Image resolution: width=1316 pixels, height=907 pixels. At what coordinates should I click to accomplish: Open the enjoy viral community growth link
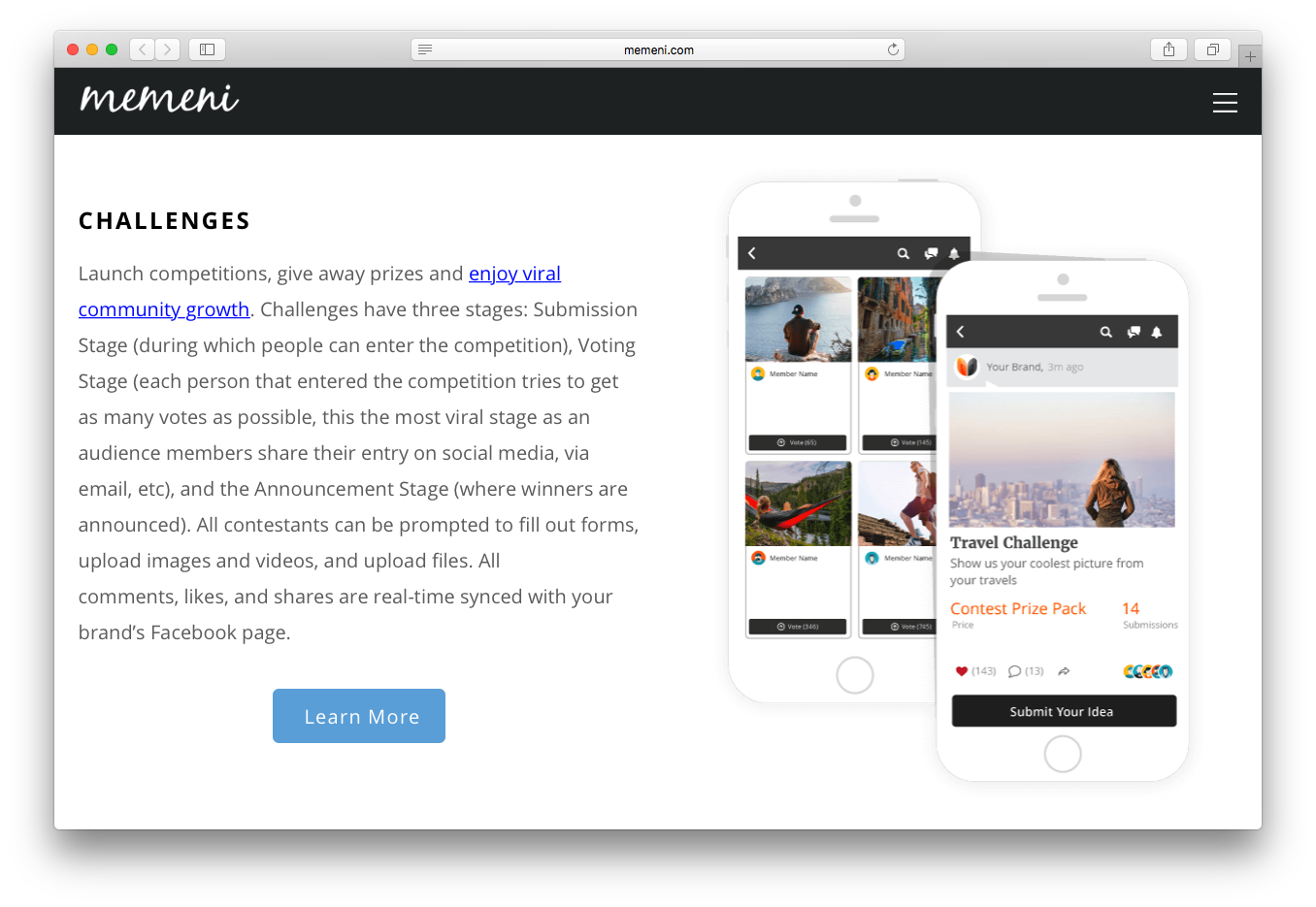click(320, 291)
